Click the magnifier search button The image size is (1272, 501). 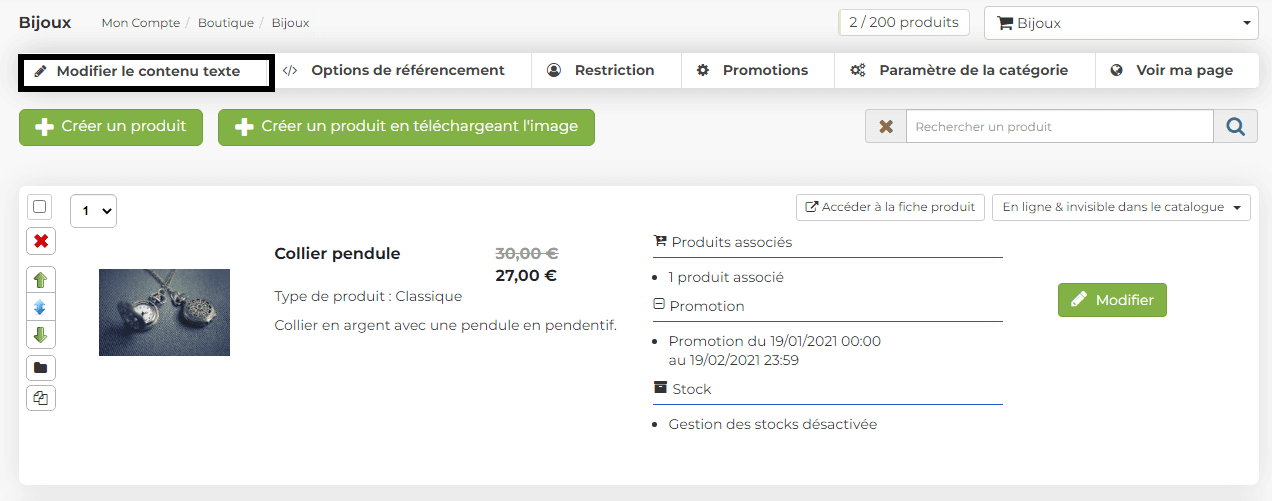1235,127
